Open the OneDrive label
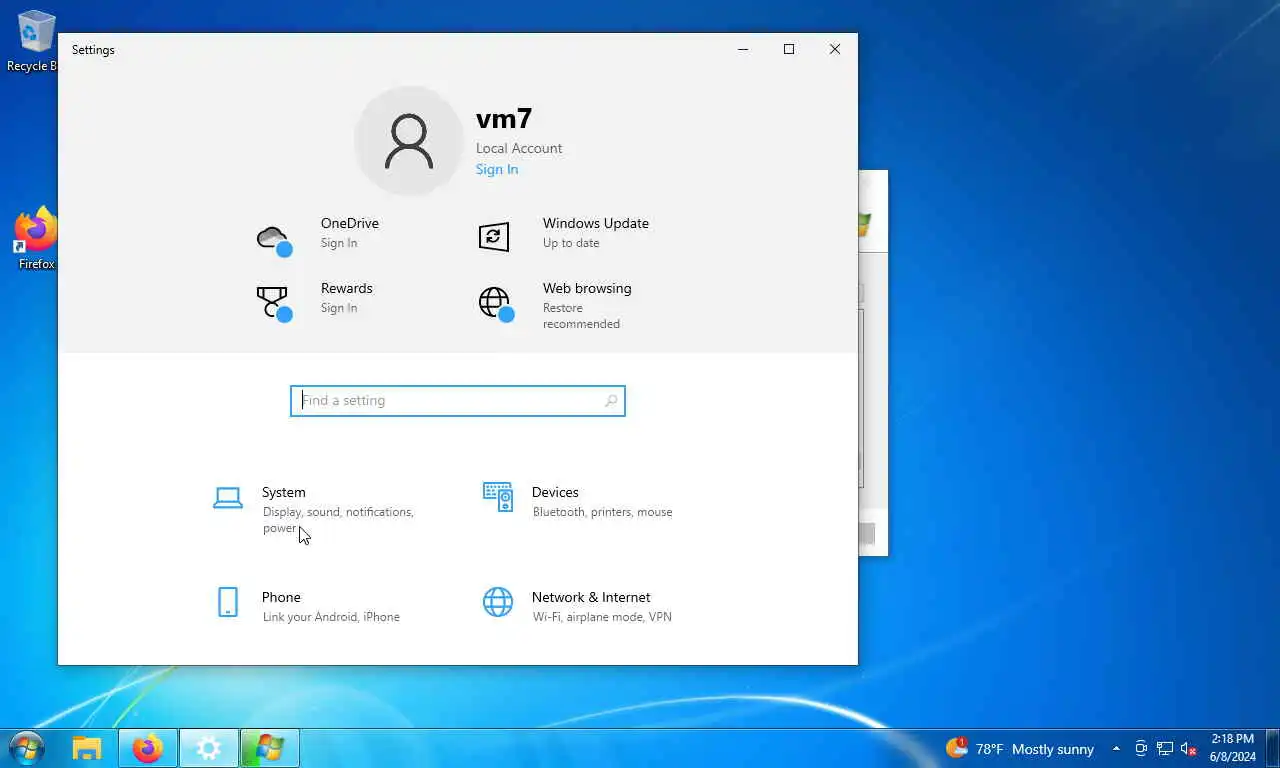The width and height of the screenshot is (1280, 768). (350, 223)
